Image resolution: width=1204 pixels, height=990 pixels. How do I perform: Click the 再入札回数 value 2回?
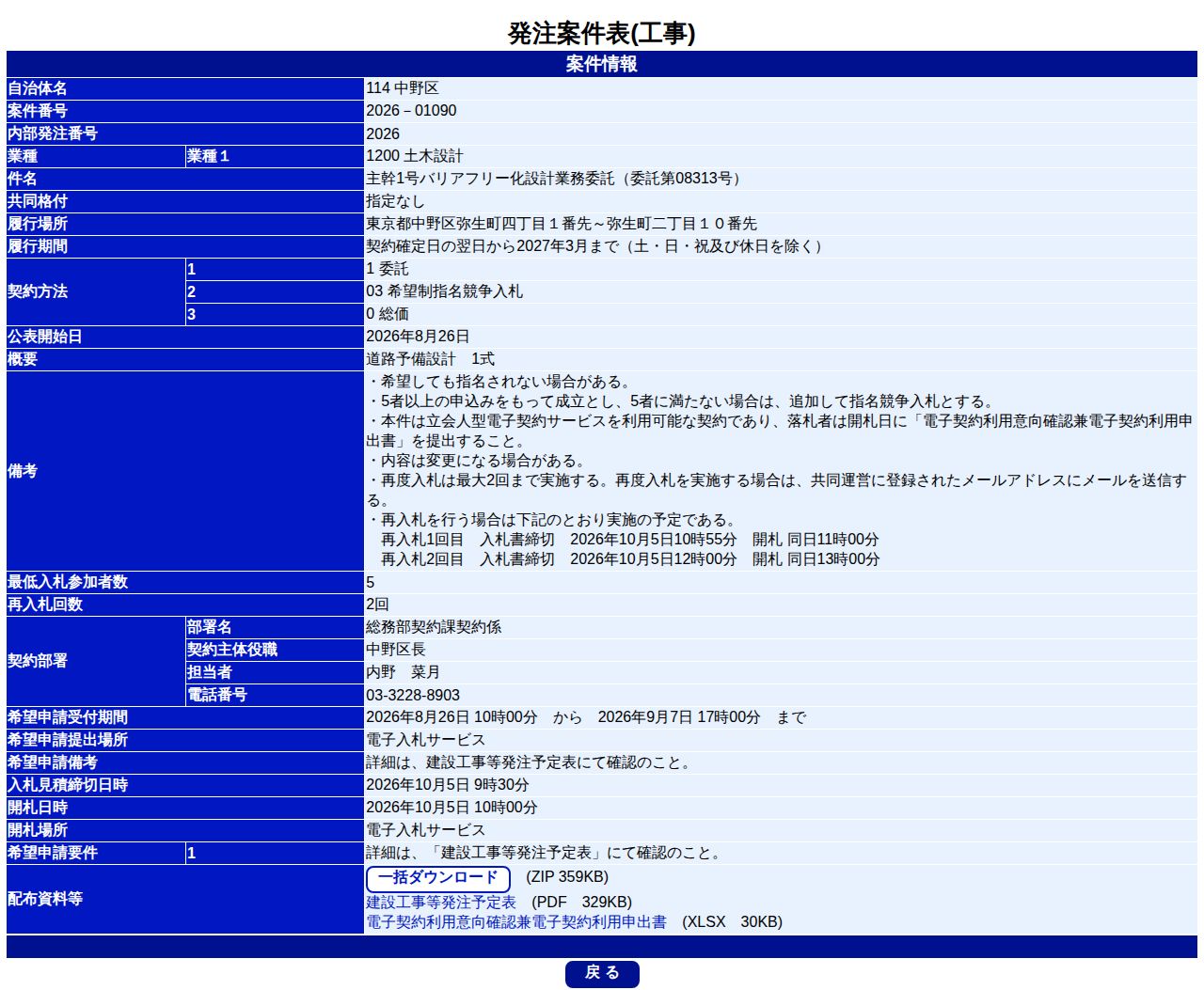377,604
